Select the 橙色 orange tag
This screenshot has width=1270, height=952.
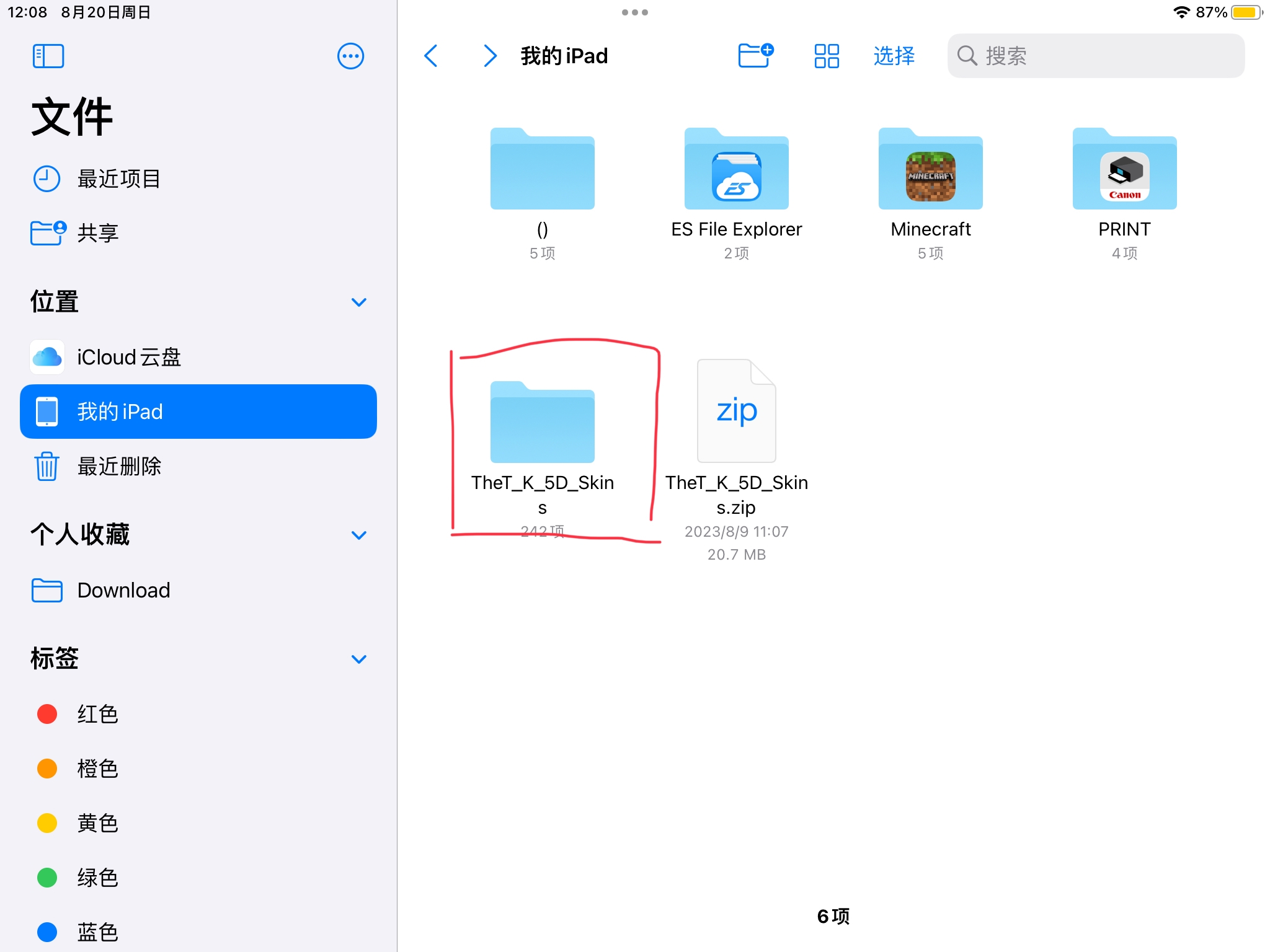pos(198,769)
